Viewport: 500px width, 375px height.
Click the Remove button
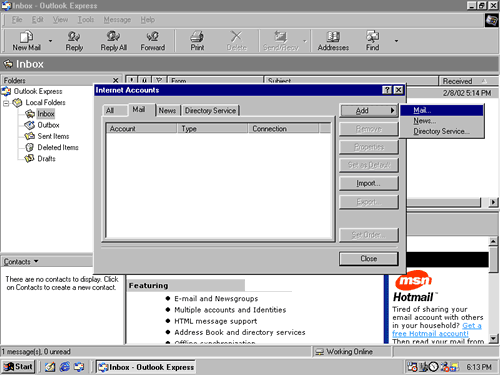368,129
